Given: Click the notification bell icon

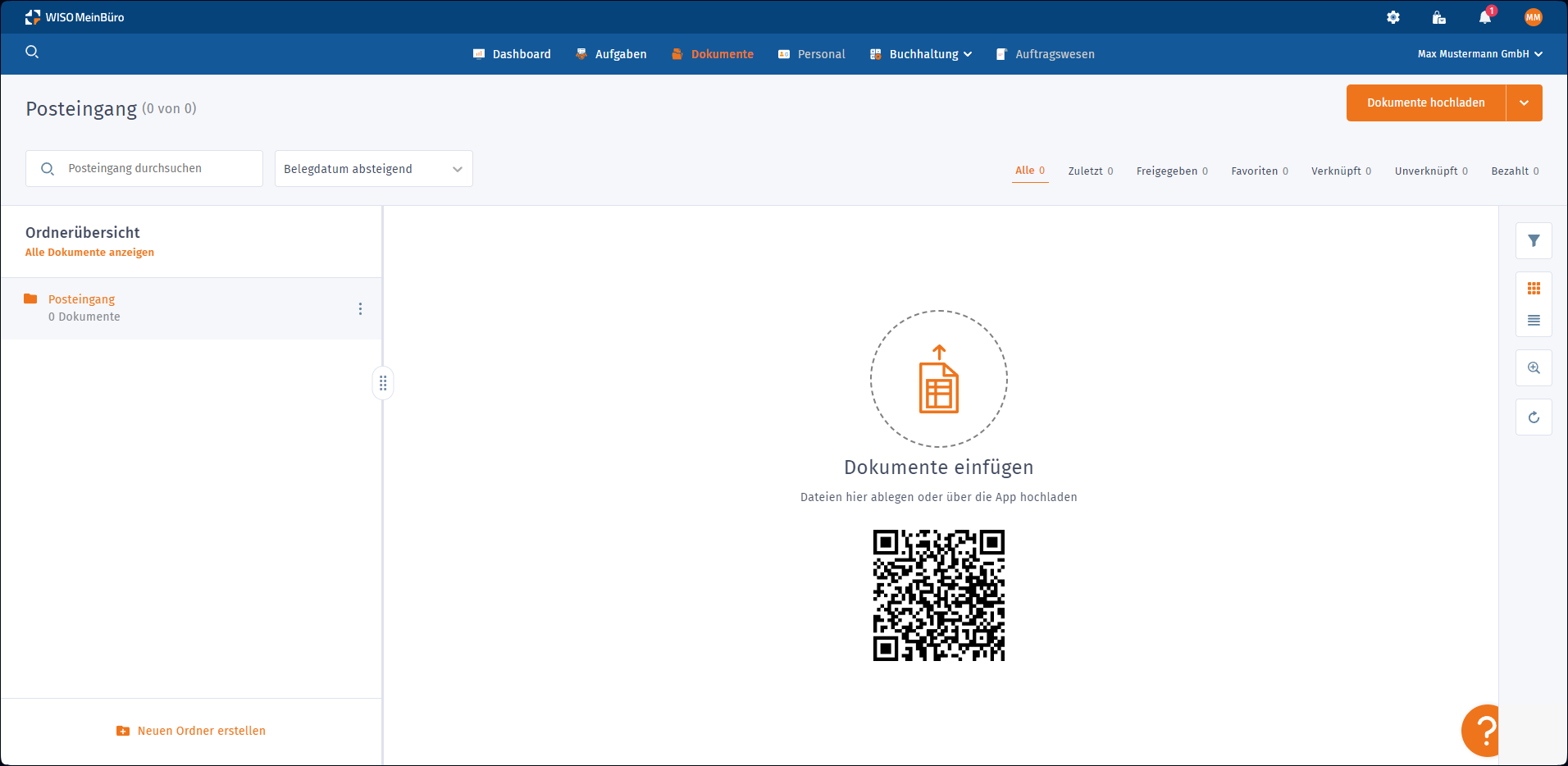Looking at the screenshot, I should point(1484,17).
